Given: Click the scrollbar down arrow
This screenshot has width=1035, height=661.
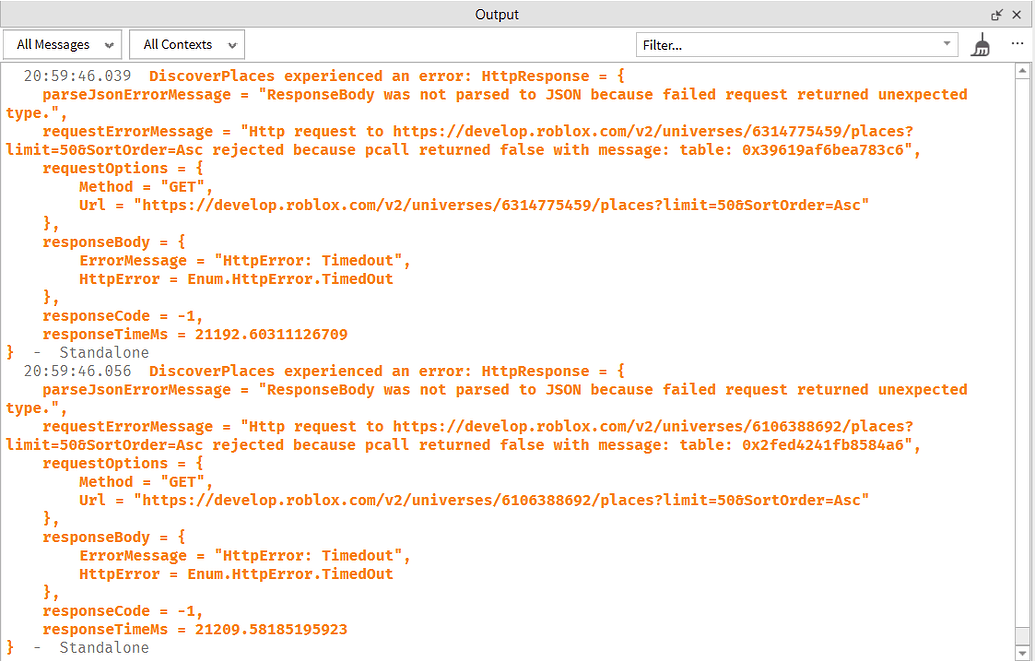Looking at the screenshot, I should pos(1024,652).
